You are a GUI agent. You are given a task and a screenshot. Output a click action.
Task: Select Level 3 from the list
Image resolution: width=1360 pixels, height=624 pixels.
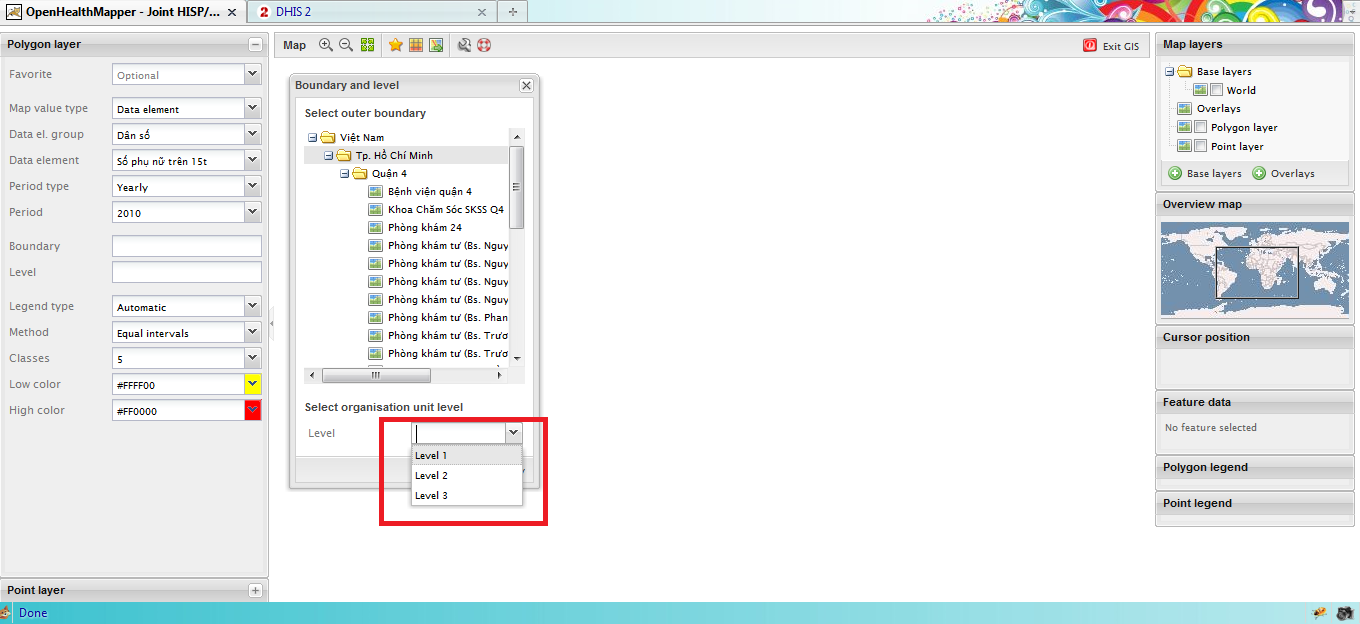pos(467,496)
